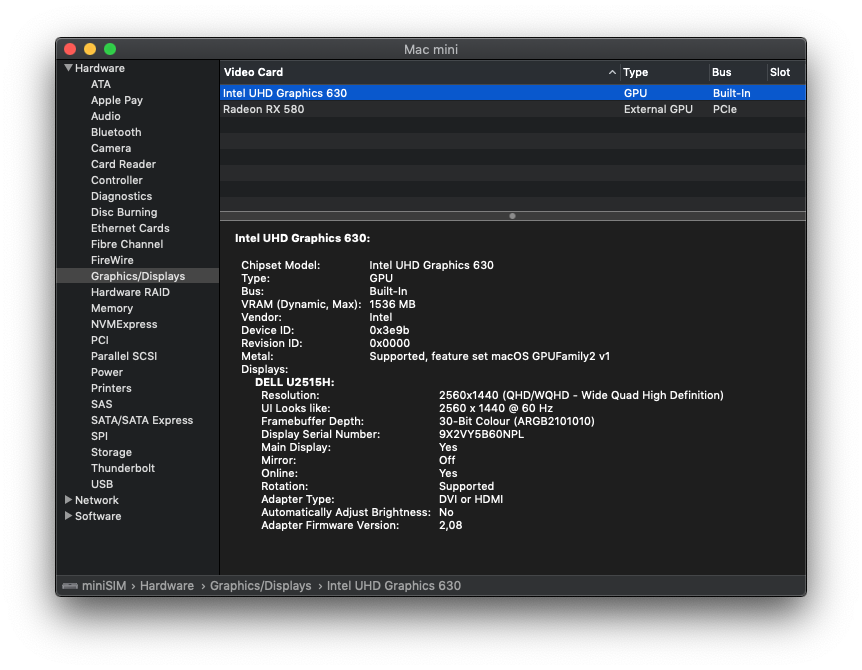The image size is (862, 670).
Task: Click Intel UHD Graphics 630 in path bar
Action: click(394, 586)
